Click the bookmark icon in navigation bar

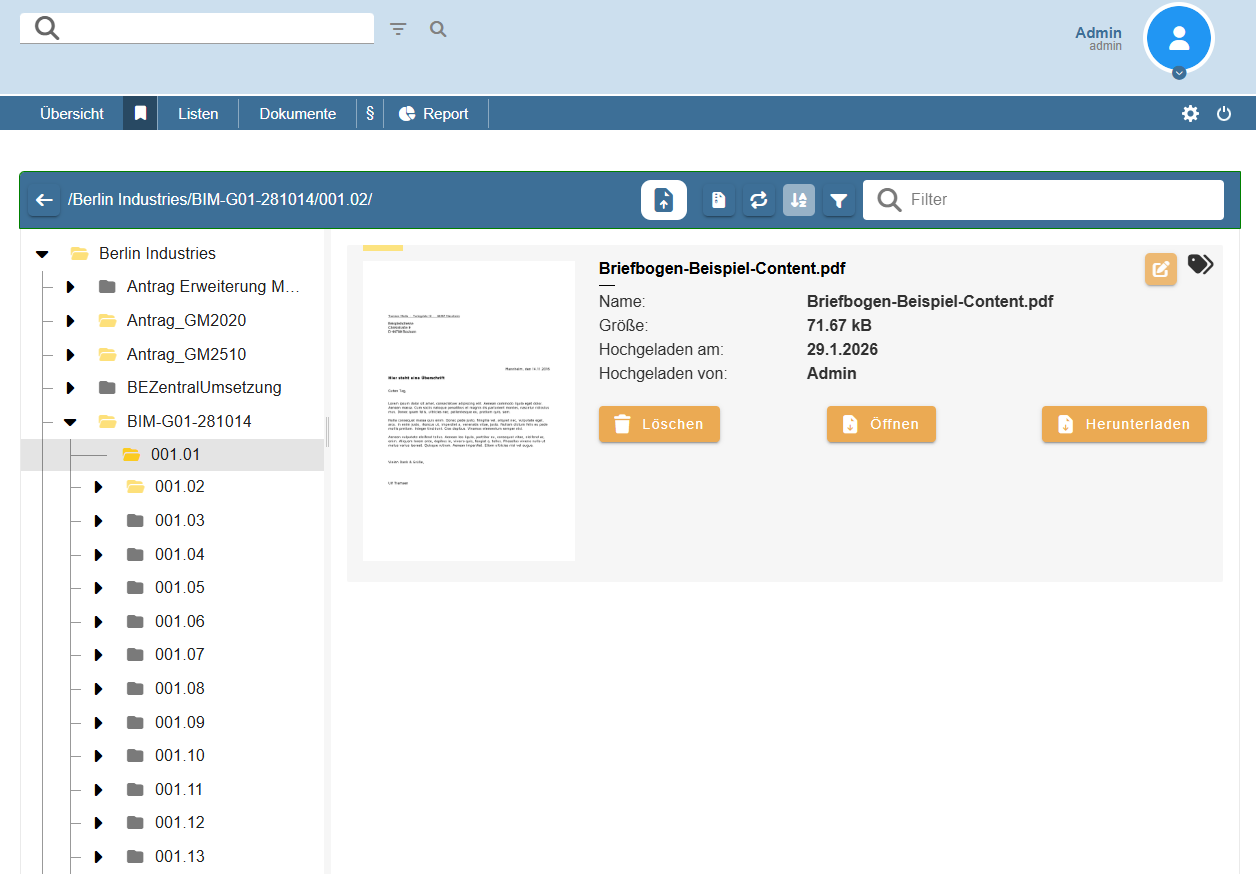141,114
